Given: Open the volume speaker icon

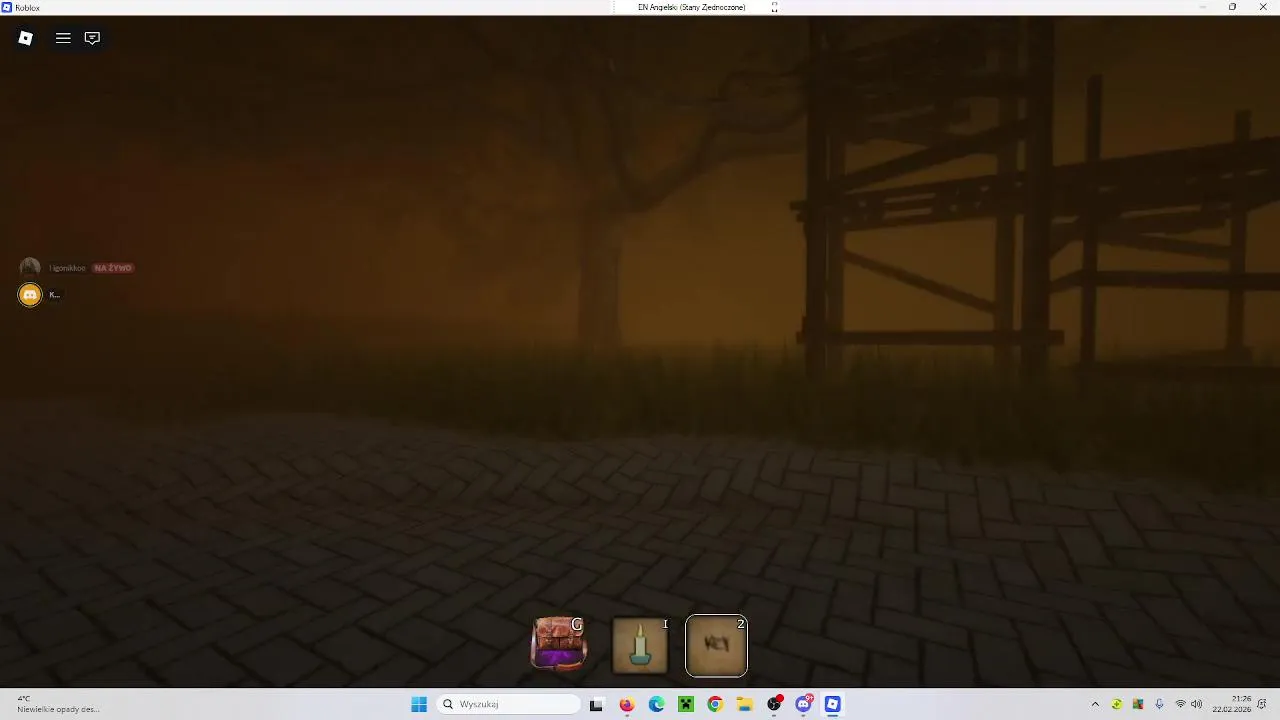Looking at the screenshot, I should pos(1197,704).
